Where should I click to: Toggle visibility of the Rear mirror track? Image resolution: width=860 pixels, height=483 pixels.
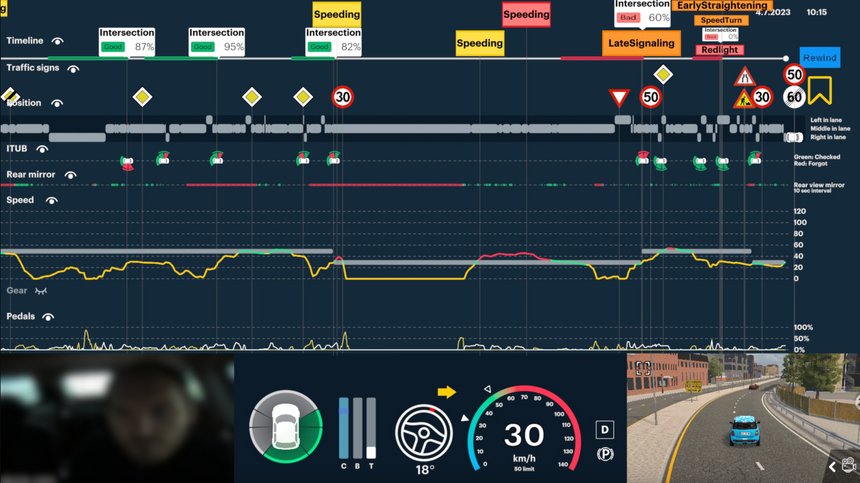70,175
